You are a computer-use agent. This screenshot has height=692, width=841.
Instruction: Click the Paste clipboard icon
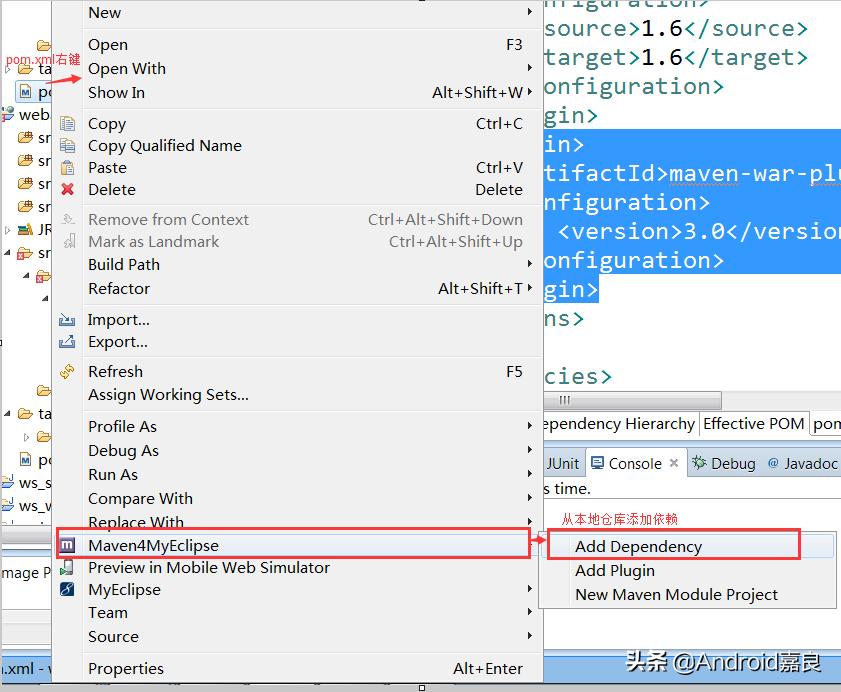pos(67,168)
